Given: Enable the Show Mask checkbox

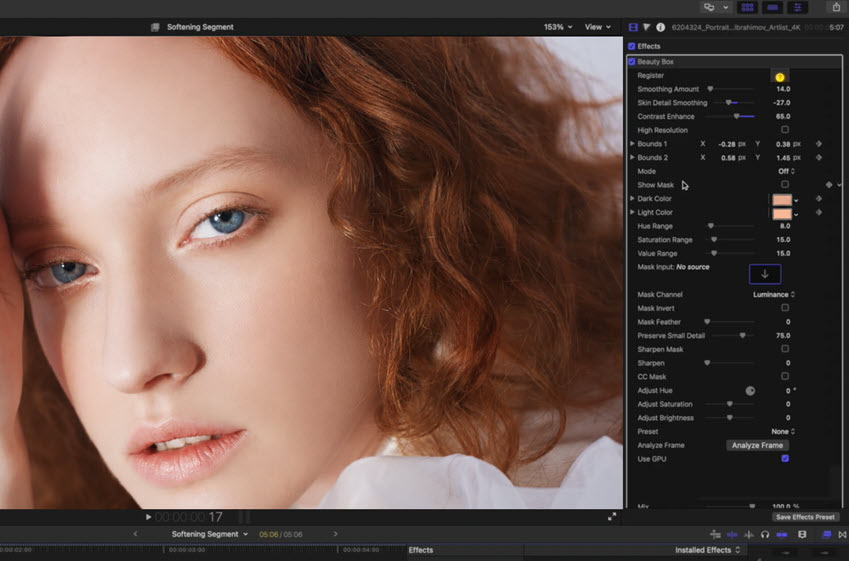Looking at the screenshot, I should (785, 185).
